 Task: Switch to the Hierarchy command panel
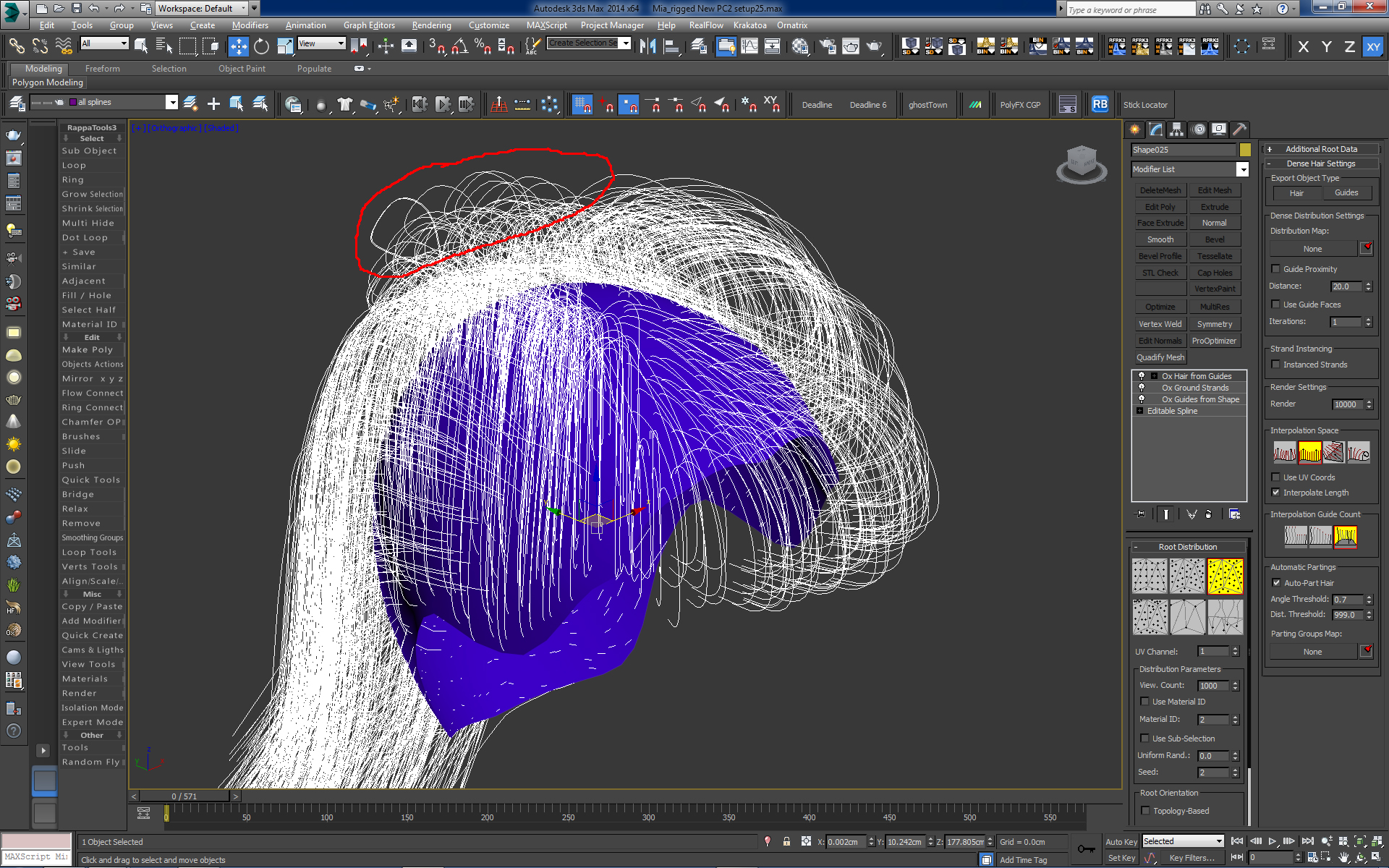point(1177,129)
